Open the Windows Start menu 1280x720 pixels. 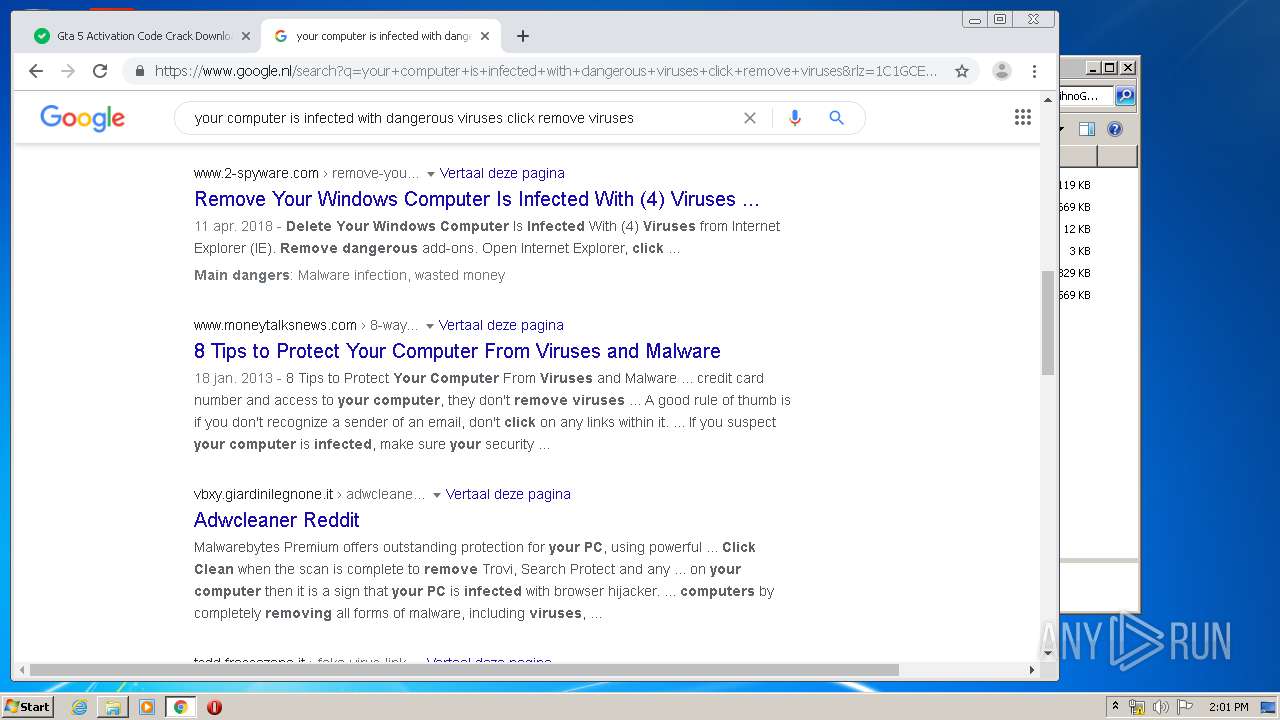[x=27, y=707]
